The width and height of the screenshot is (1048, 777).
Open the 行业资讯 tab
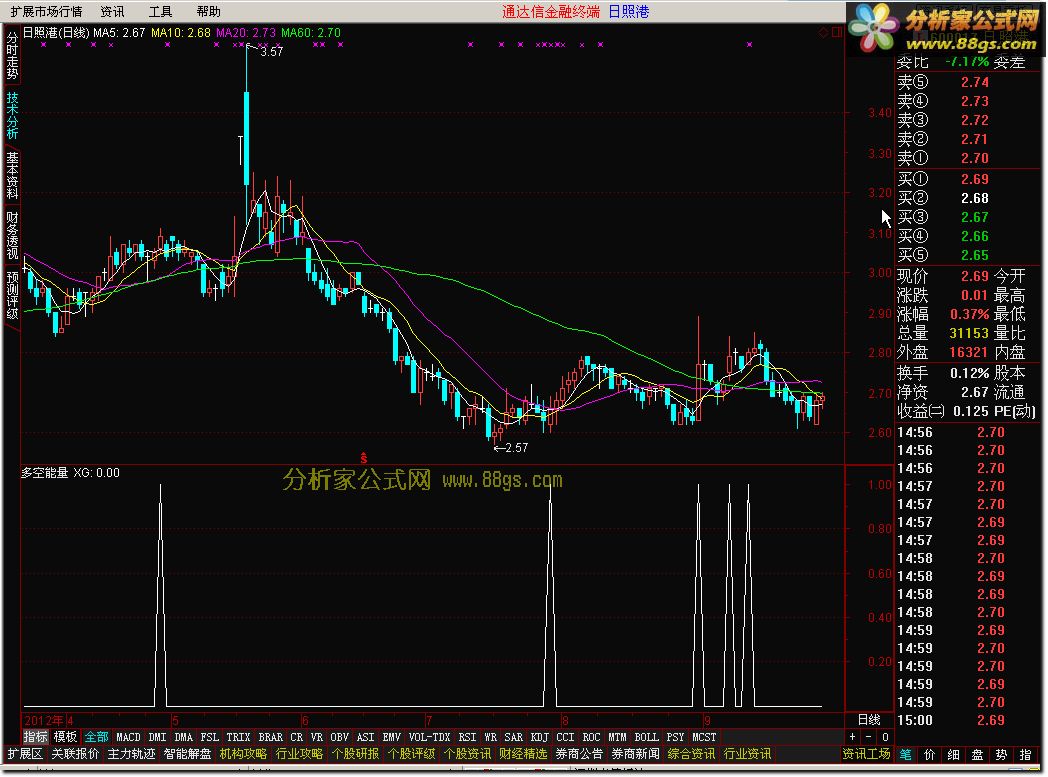tap(747, 754)
